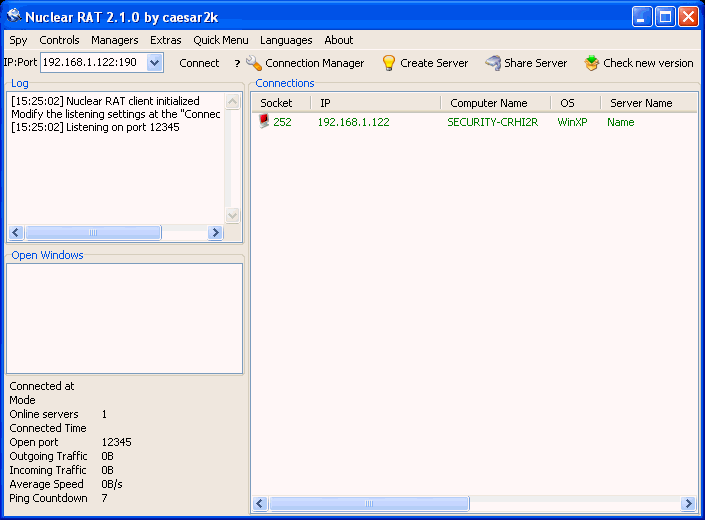Click the Create Server lightbulb icon
Image resolution: width=705 pixels, height=520 pixels.
[389, 63]
